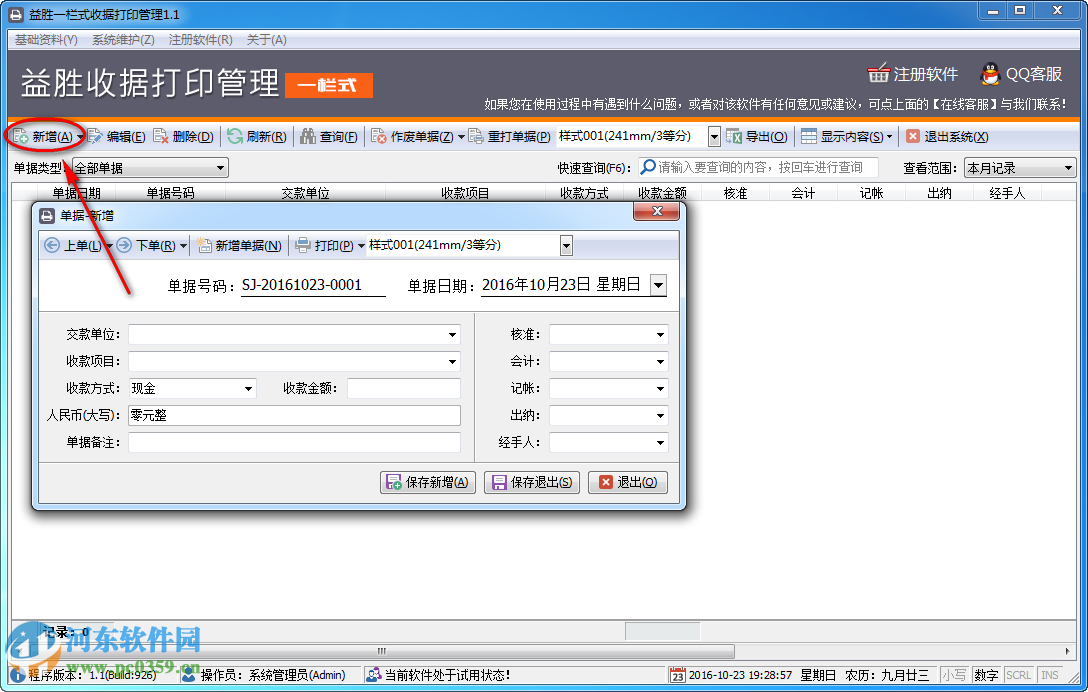Click 重打单据(P) reprint button

(509, 137)
